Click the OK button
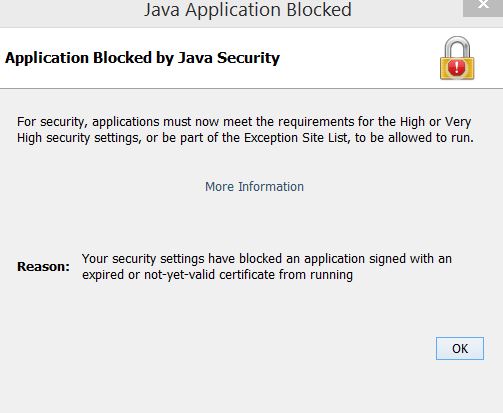Image resolution: width=503 pixels, height=413 pixels. tap(460, 348)
